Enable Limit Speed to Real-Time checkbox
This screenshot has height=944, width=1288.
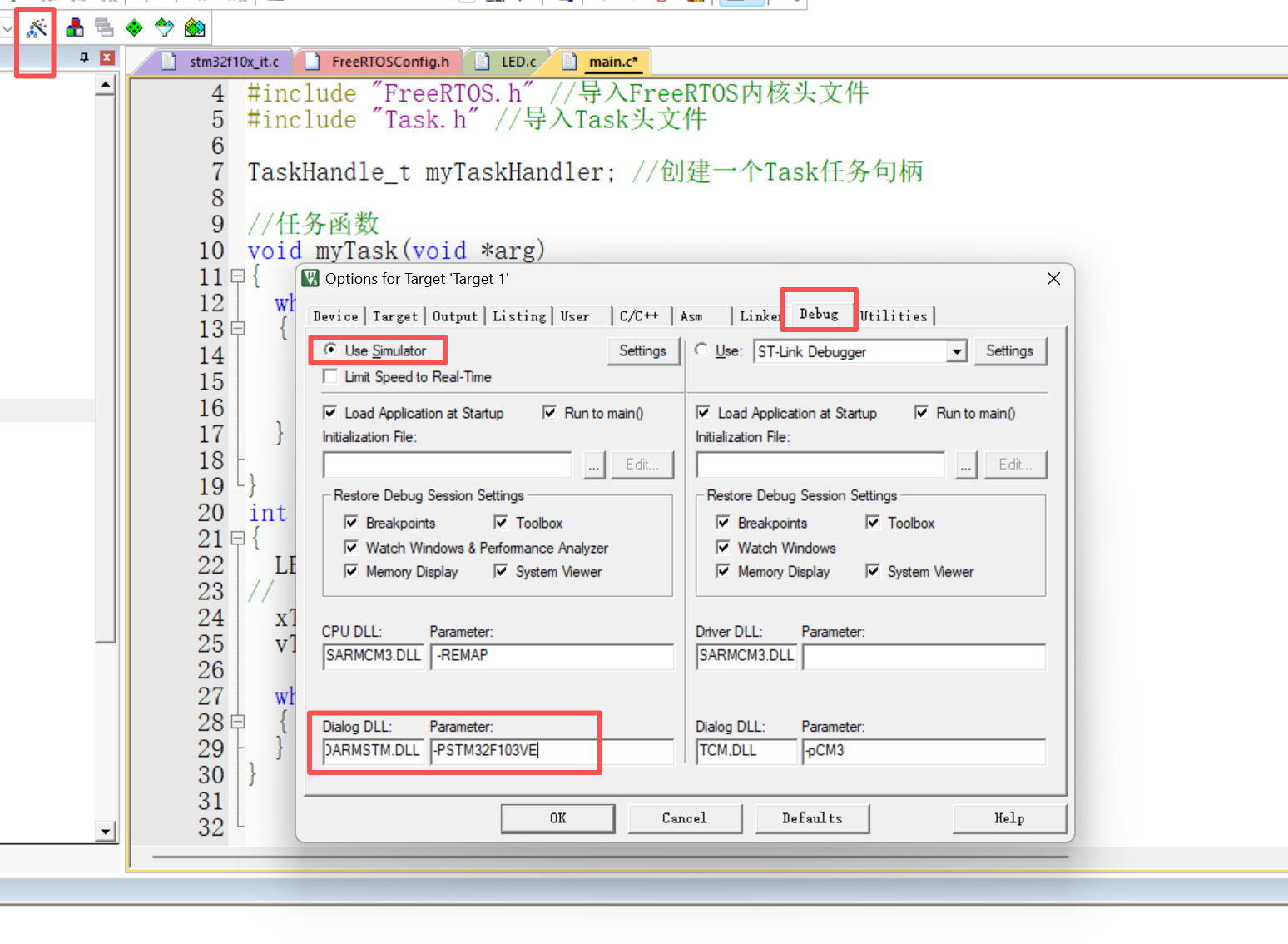click(x=330, y=377)
